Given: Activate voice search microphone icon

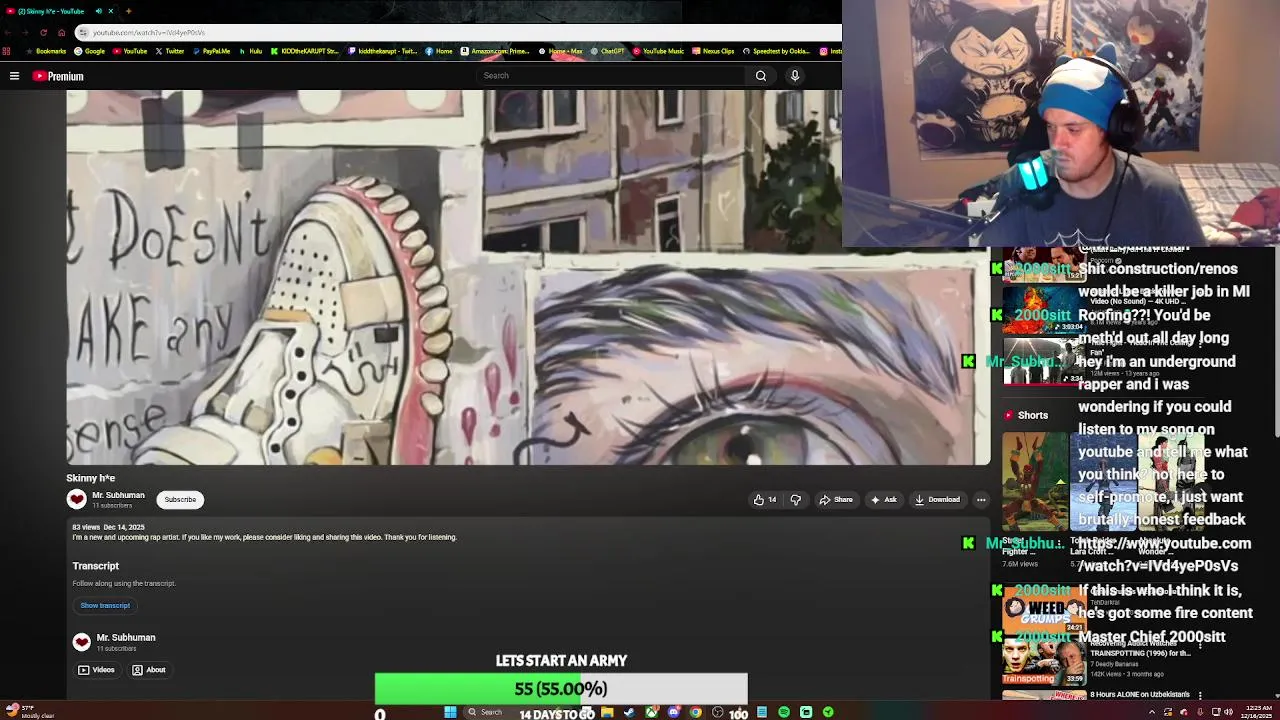Looking at the screenshot, I should point(795,76).
